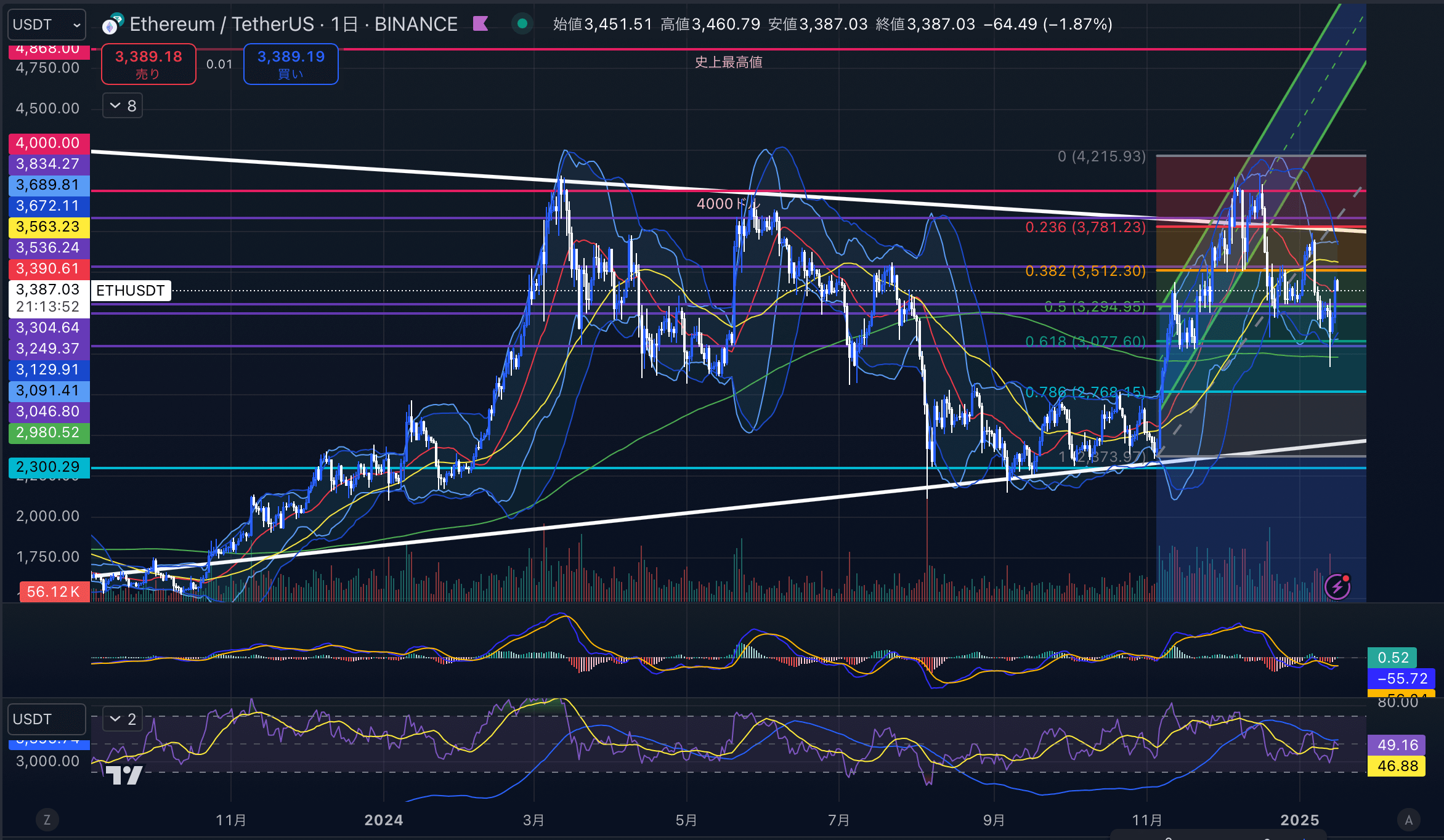Open the Ethereum / TetherUS symbol title
1444x840 pixels.
tap(293, 24)
